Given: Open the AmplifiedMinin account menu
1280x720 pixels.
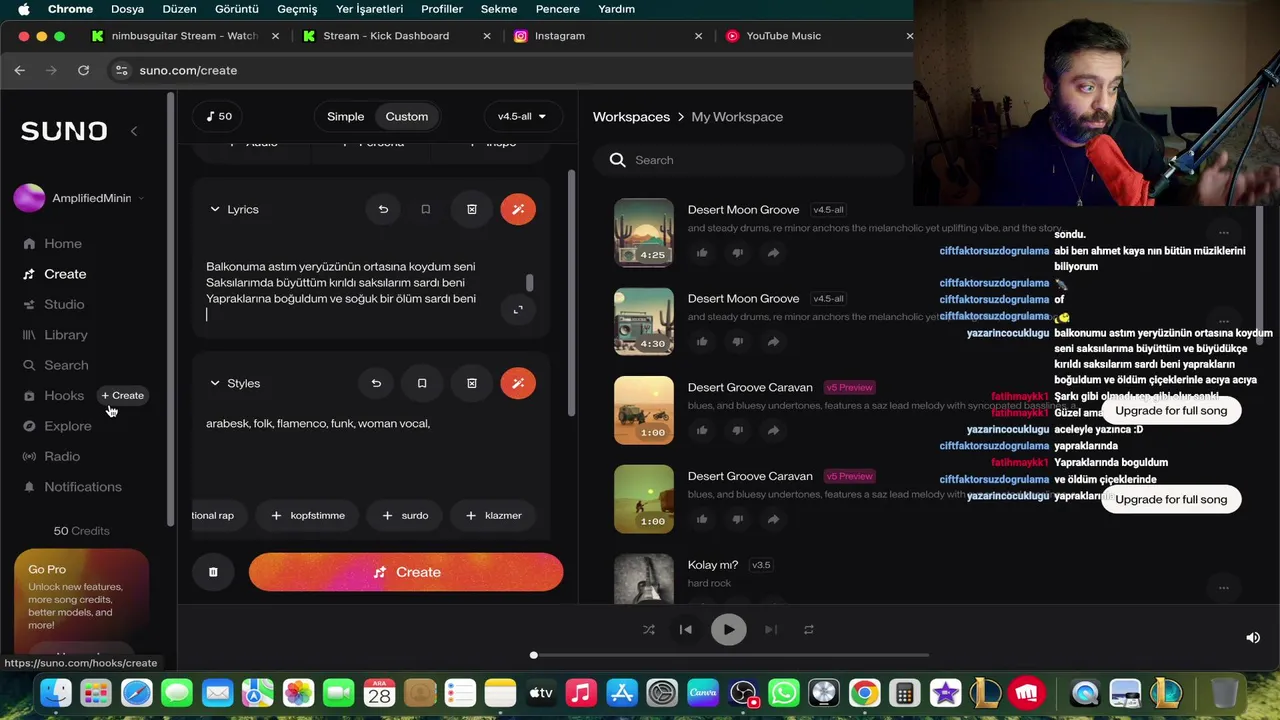Looking at the screenshot, I should point(80,198).
